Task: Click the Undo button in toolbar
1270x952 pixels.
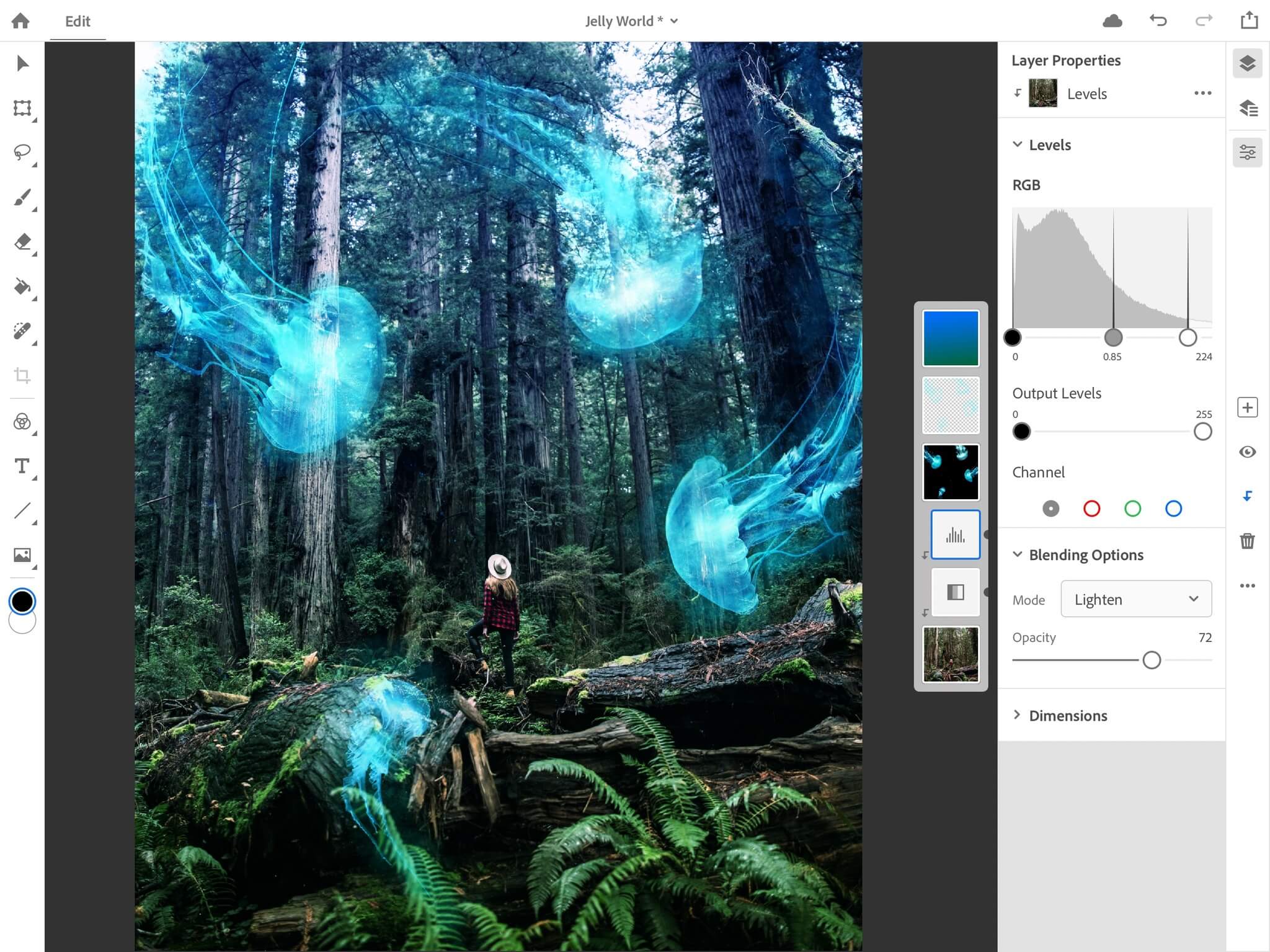Action: point(1159,21)
